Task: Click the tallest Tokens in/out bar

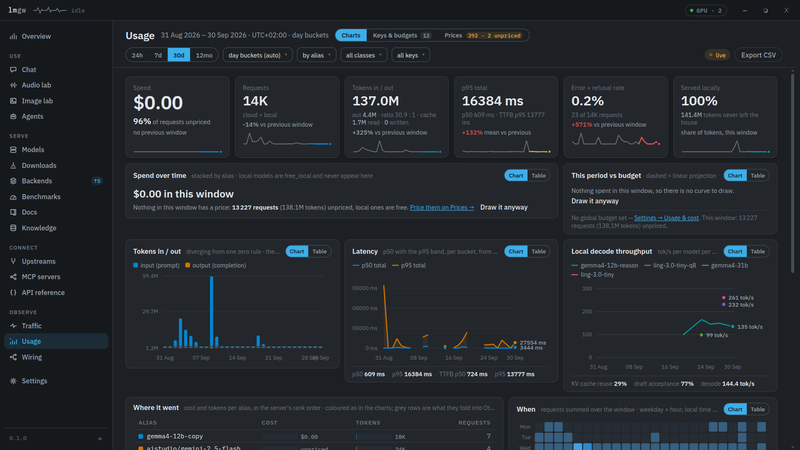Action: (x=211, y=312)
